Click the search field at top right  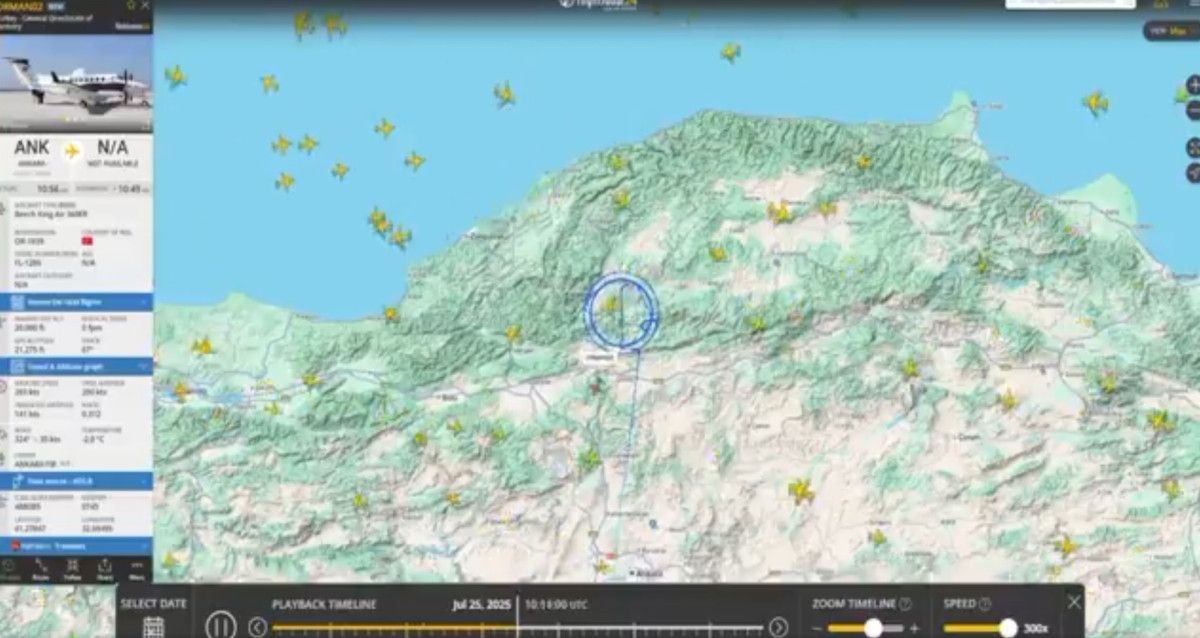click(x=1070, y=4)
